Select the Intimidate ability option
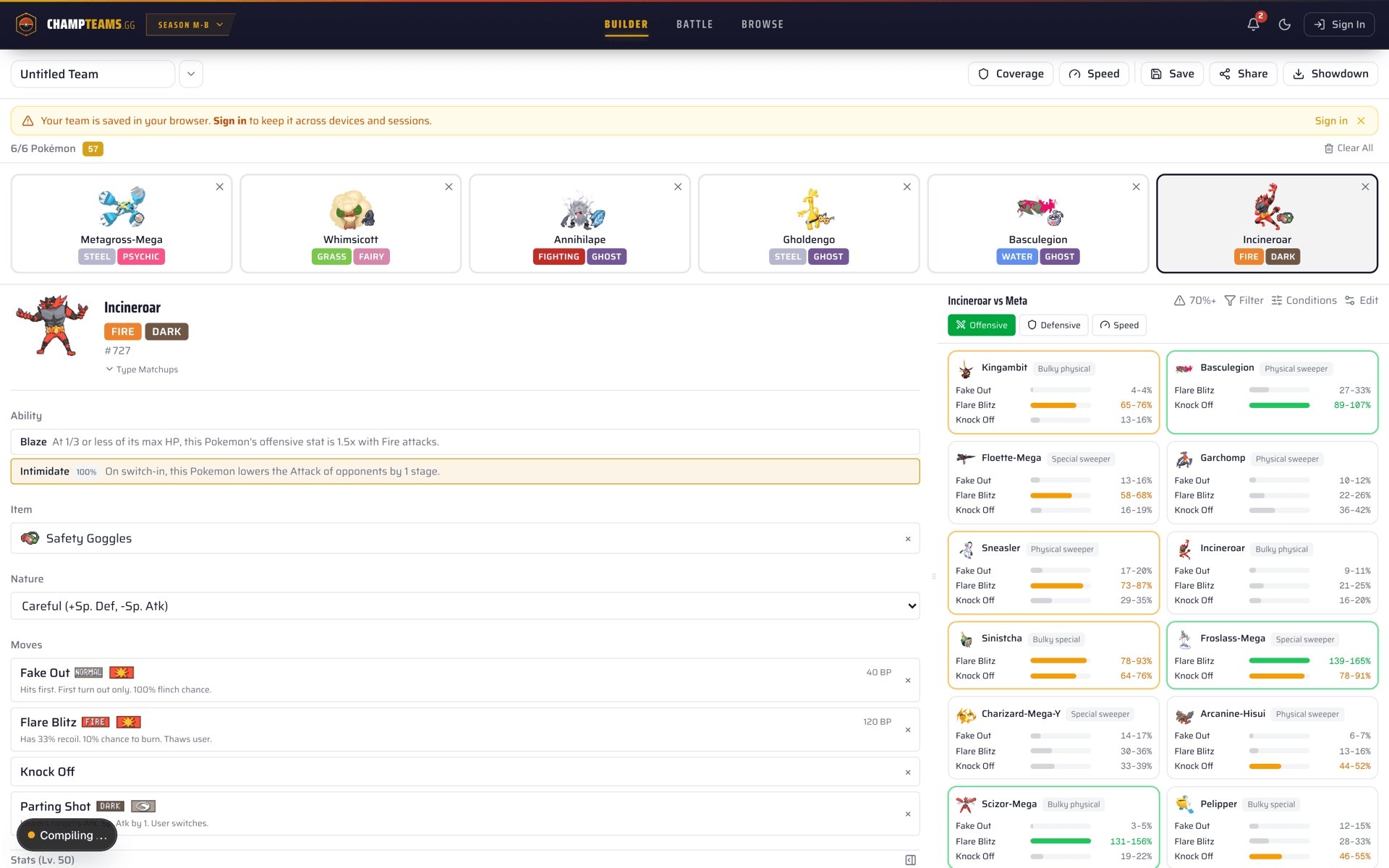The image size is (1389, 868). click(x=465, y=472)
